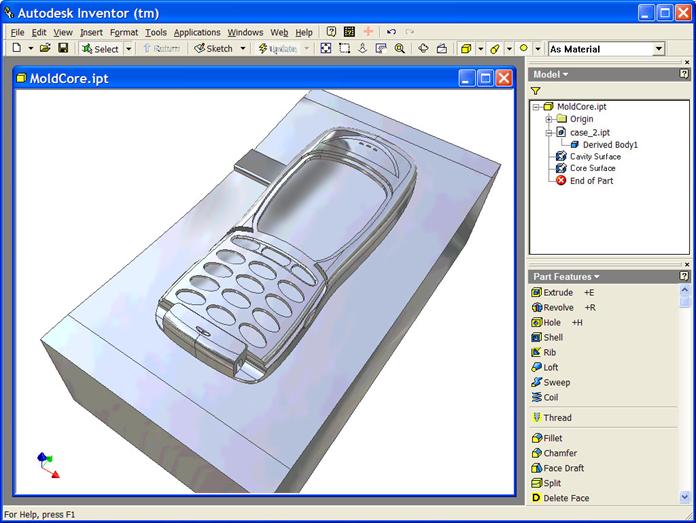Select the Sweep tool
Image resolution: width=696 pixels, height=523 pixels.
pos(555,382)
